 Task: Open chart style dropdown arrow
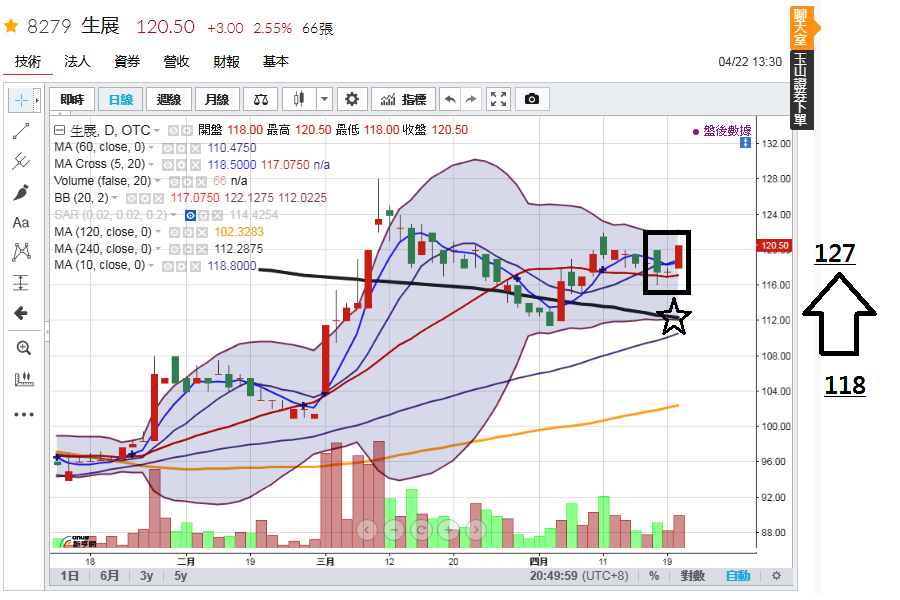point(324,99)
